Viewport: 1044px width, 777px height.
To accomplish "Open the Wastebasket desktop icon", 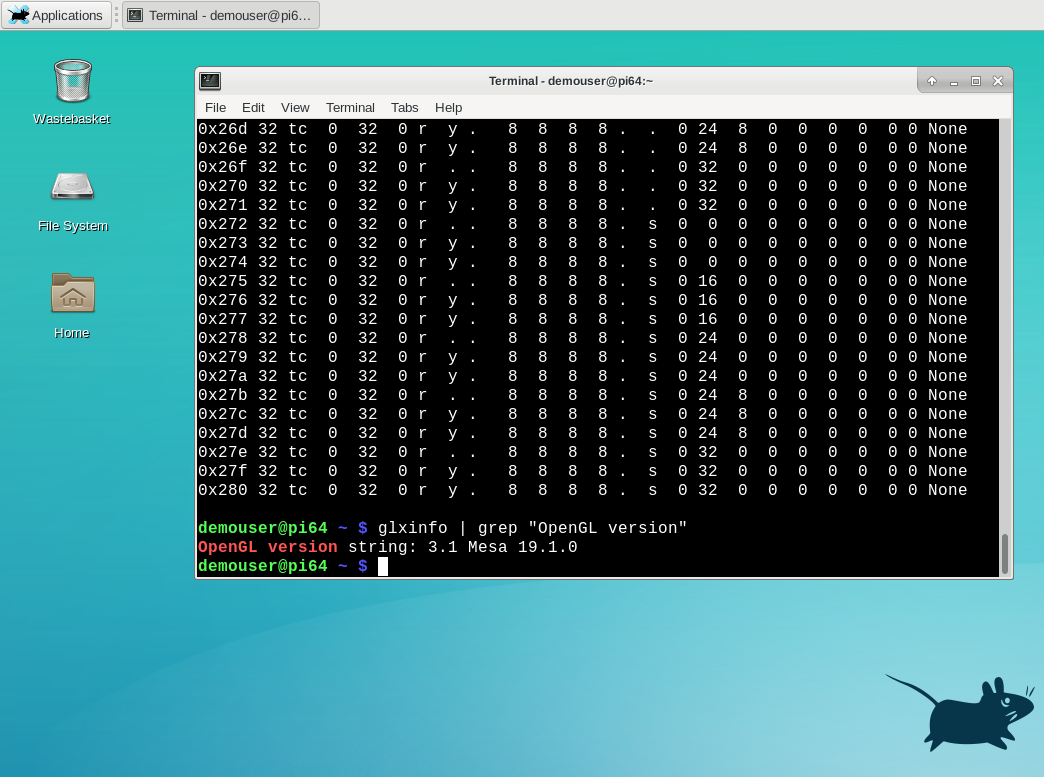I will 72,91.
